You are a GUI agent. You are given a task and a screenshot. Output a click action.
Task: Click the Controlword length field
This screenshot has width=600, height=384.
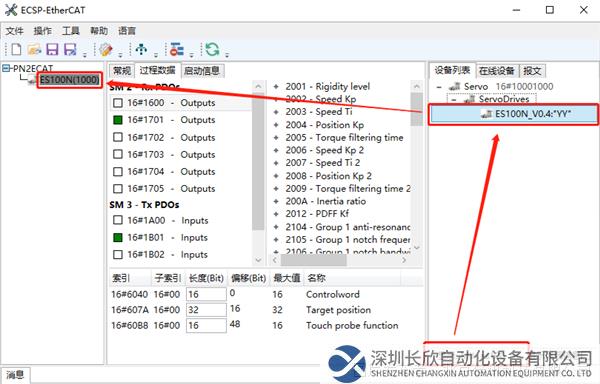pyautogui.click(x=206, y=295)
